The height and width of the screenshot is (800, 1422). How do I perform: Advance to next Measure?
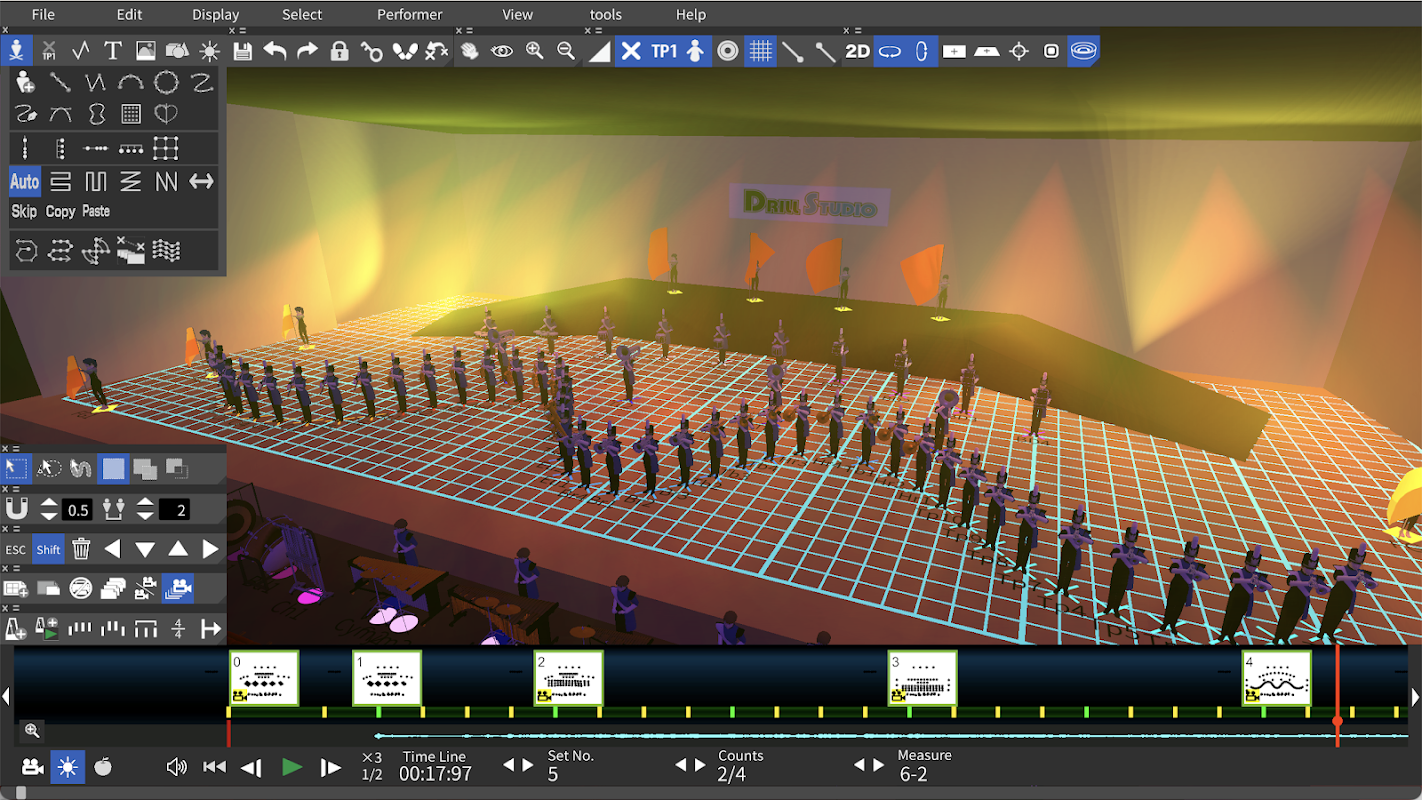[878, 765]
